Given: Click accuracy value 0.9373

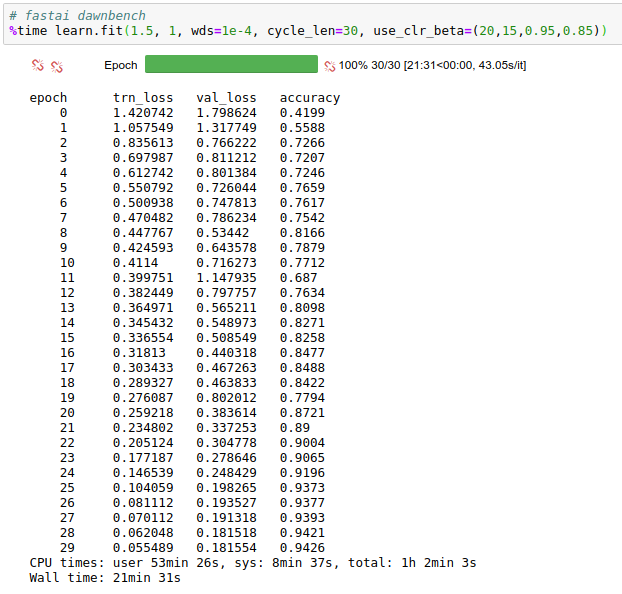Looking at the screenshot, I should 302,488.
